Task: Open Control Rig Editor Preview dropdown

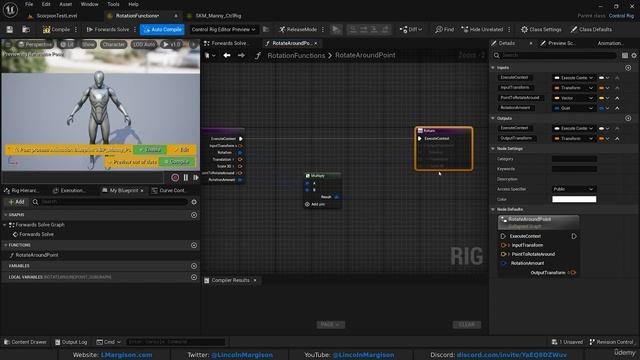Action: tap(223, 29)
